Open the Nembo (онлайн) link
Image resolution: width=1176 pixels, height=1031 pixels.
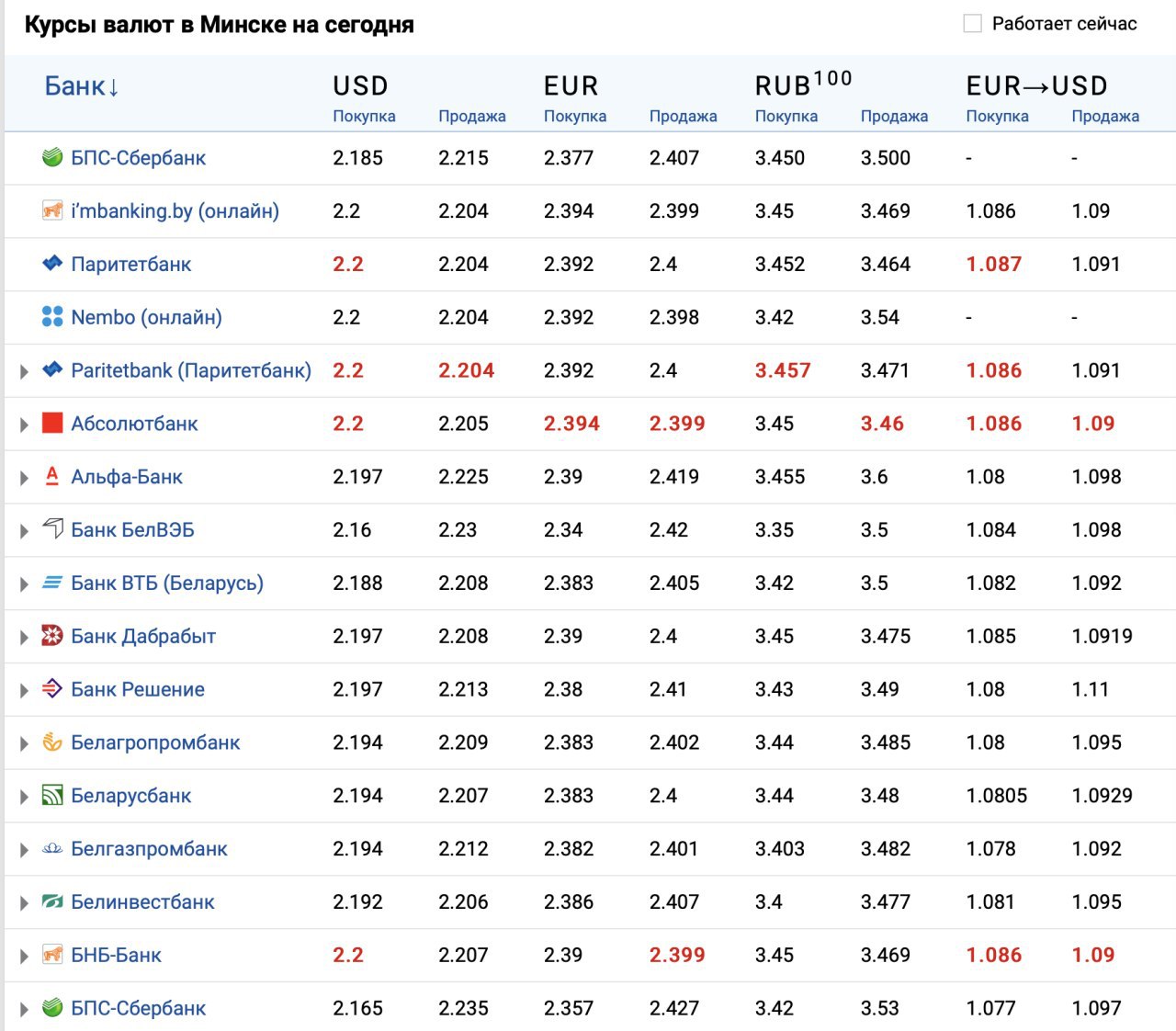tap(146, 318)
